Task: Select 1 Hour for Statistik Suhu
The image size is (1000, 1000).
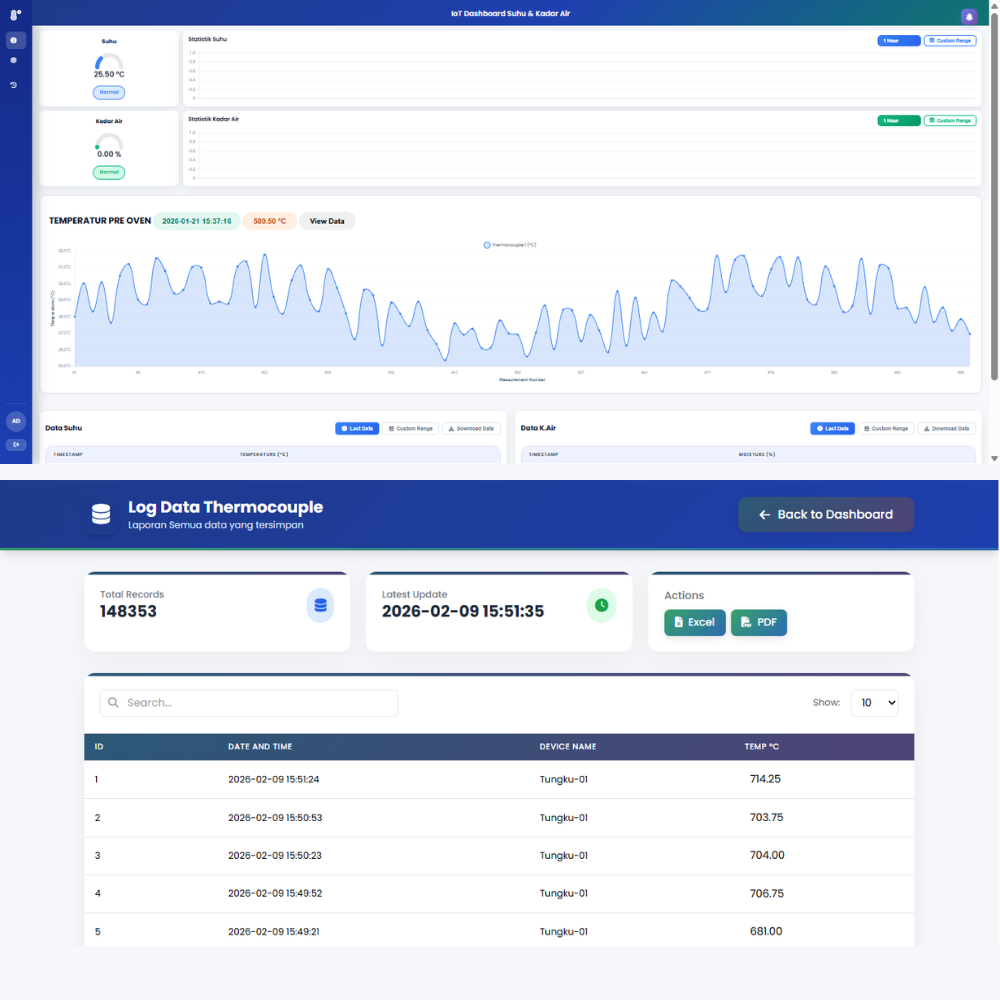Action: [x=898, y=41]
